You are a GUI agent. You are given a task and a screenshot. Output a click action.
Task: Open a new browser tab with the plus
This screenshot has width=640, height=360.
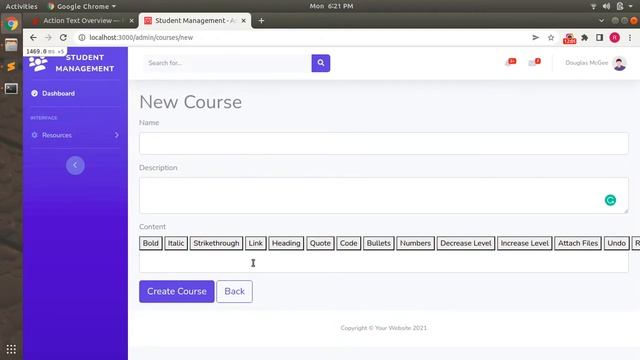tap(261, 20)
